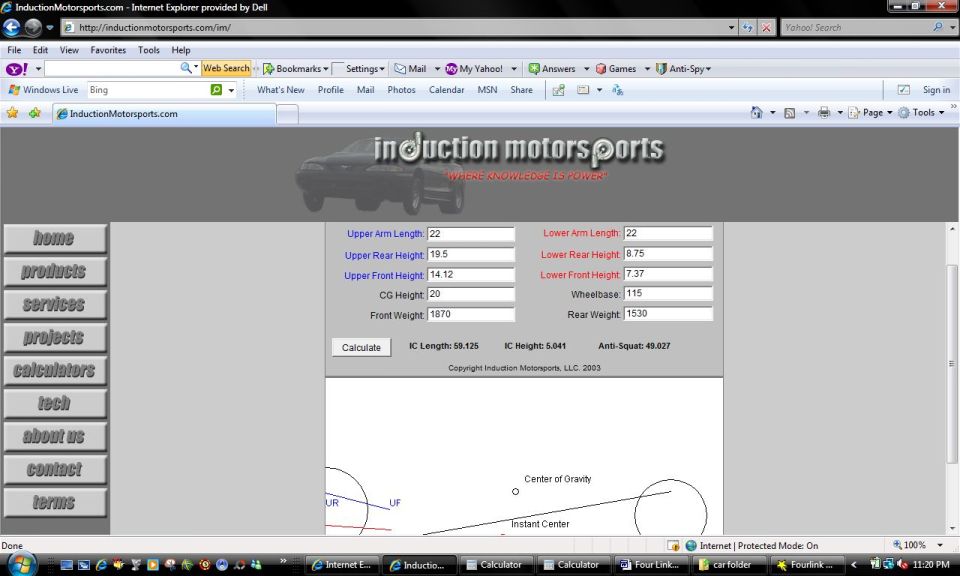Select the InductionMotorsports.com tab
Image resolution: width=960 pixels, height=576 pixels.
(x=164, y=114)
